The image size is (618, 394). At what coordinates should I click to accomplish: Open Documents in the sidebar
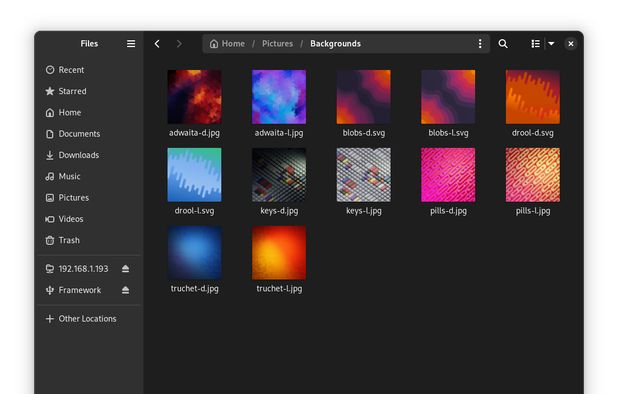[x=89, y=134]
